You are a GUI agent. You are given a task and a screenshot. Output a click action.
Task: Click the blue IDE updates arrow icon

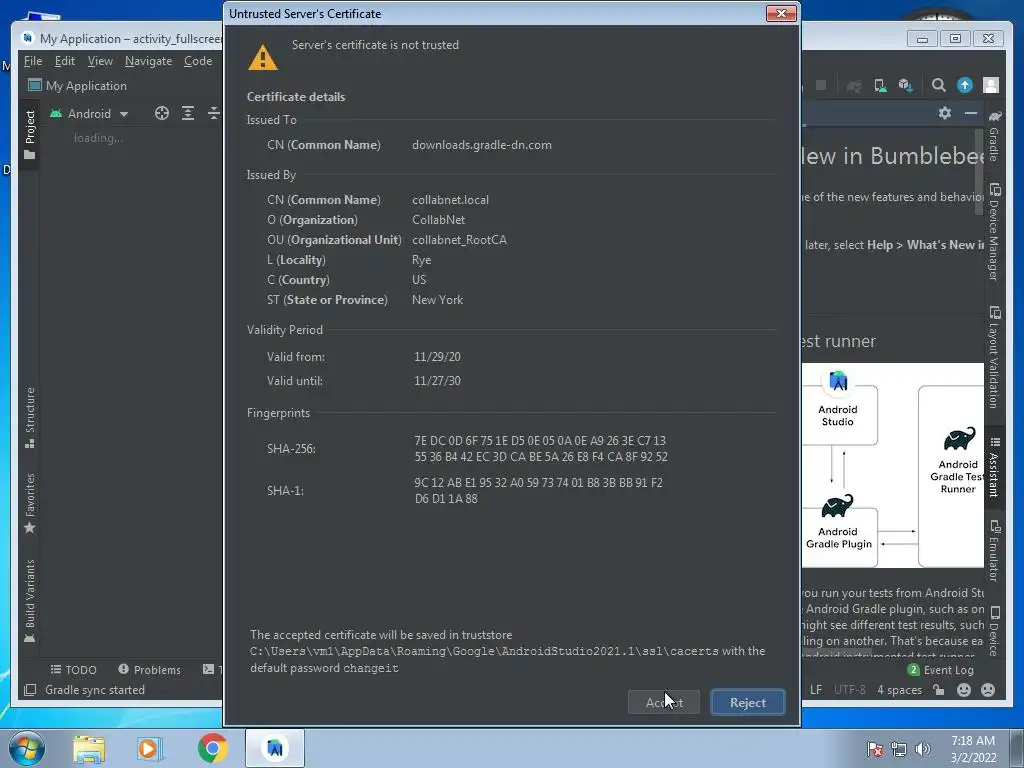(x=965, y=85)
